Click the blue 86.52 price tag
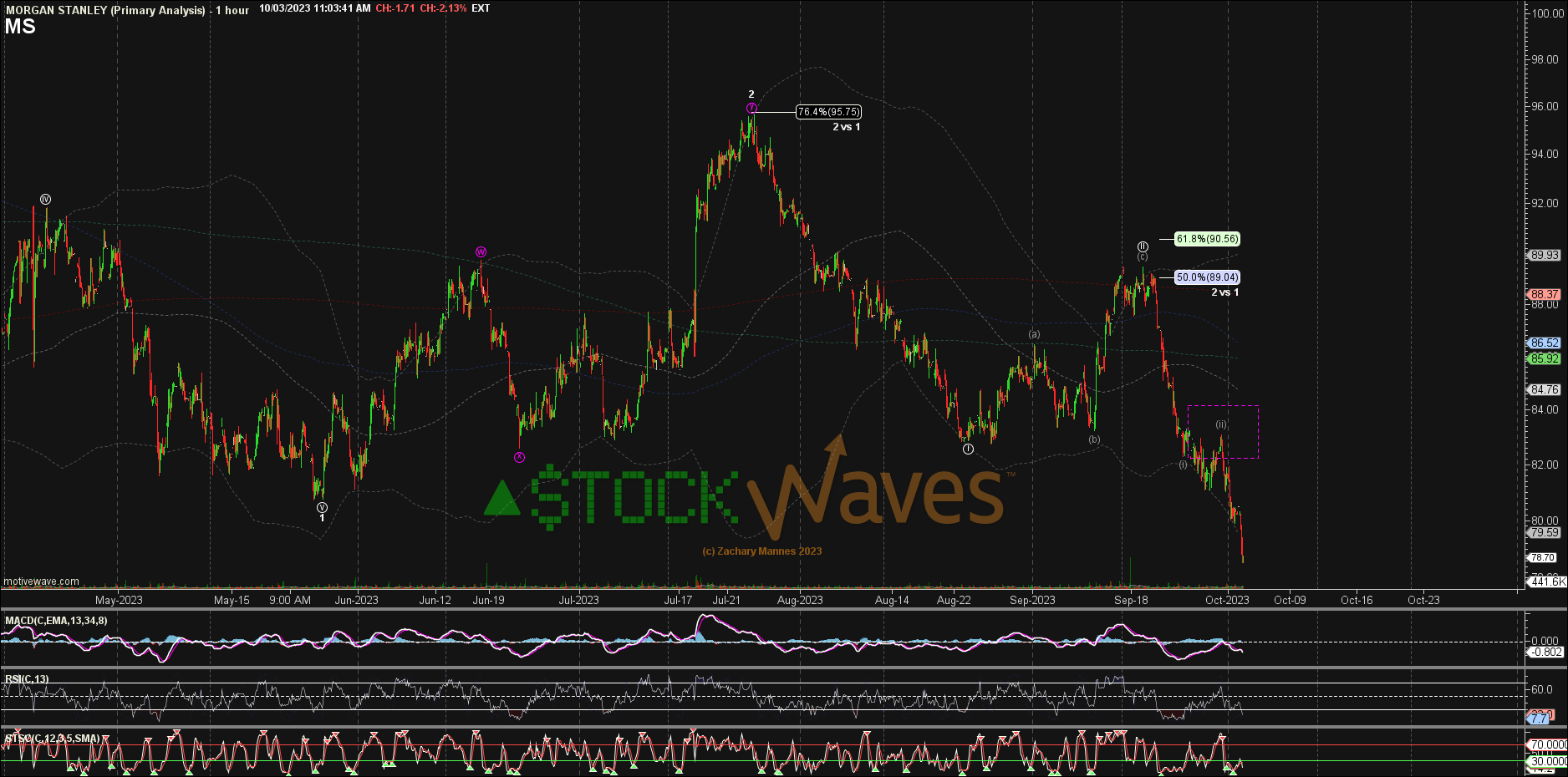1568x777 pixels. pos(1545,343)
